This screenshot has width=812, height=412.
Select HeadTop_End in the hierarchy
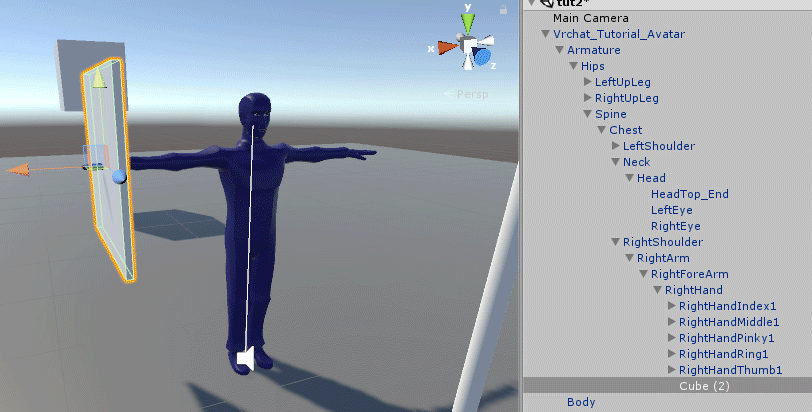coord(690,194)
